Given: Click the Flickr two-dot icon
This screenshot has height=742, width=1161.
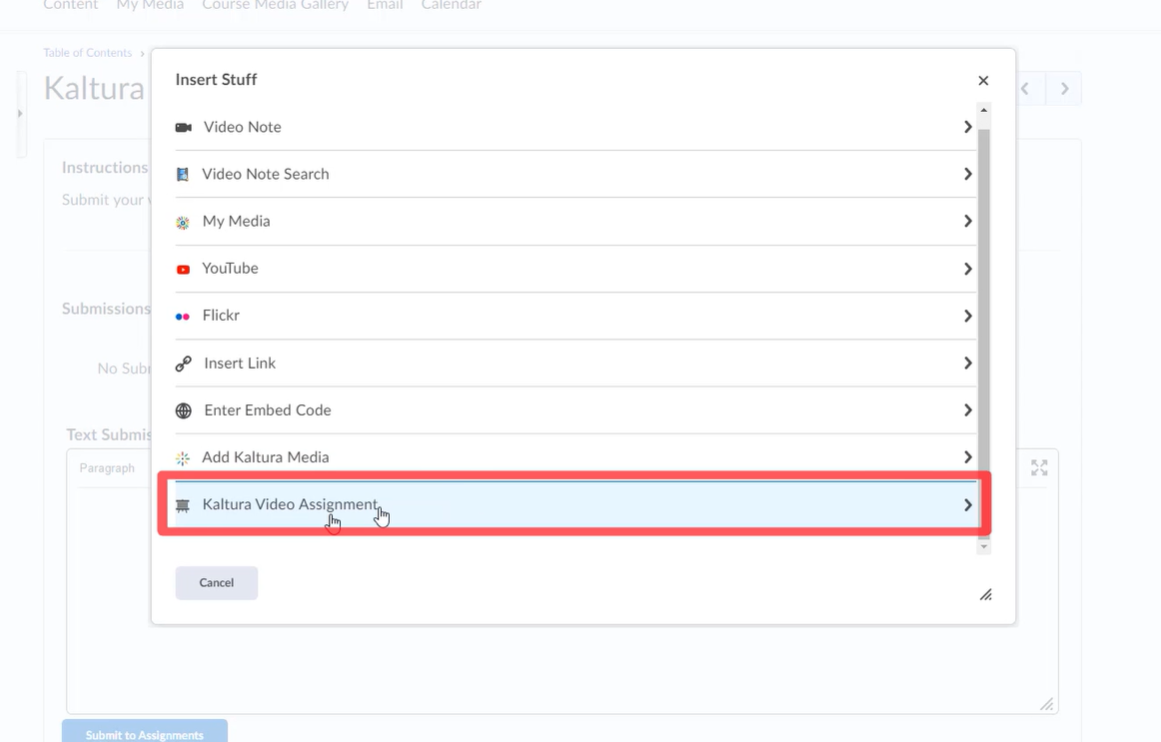Looking at the screenshot, I should pos(182,316).
